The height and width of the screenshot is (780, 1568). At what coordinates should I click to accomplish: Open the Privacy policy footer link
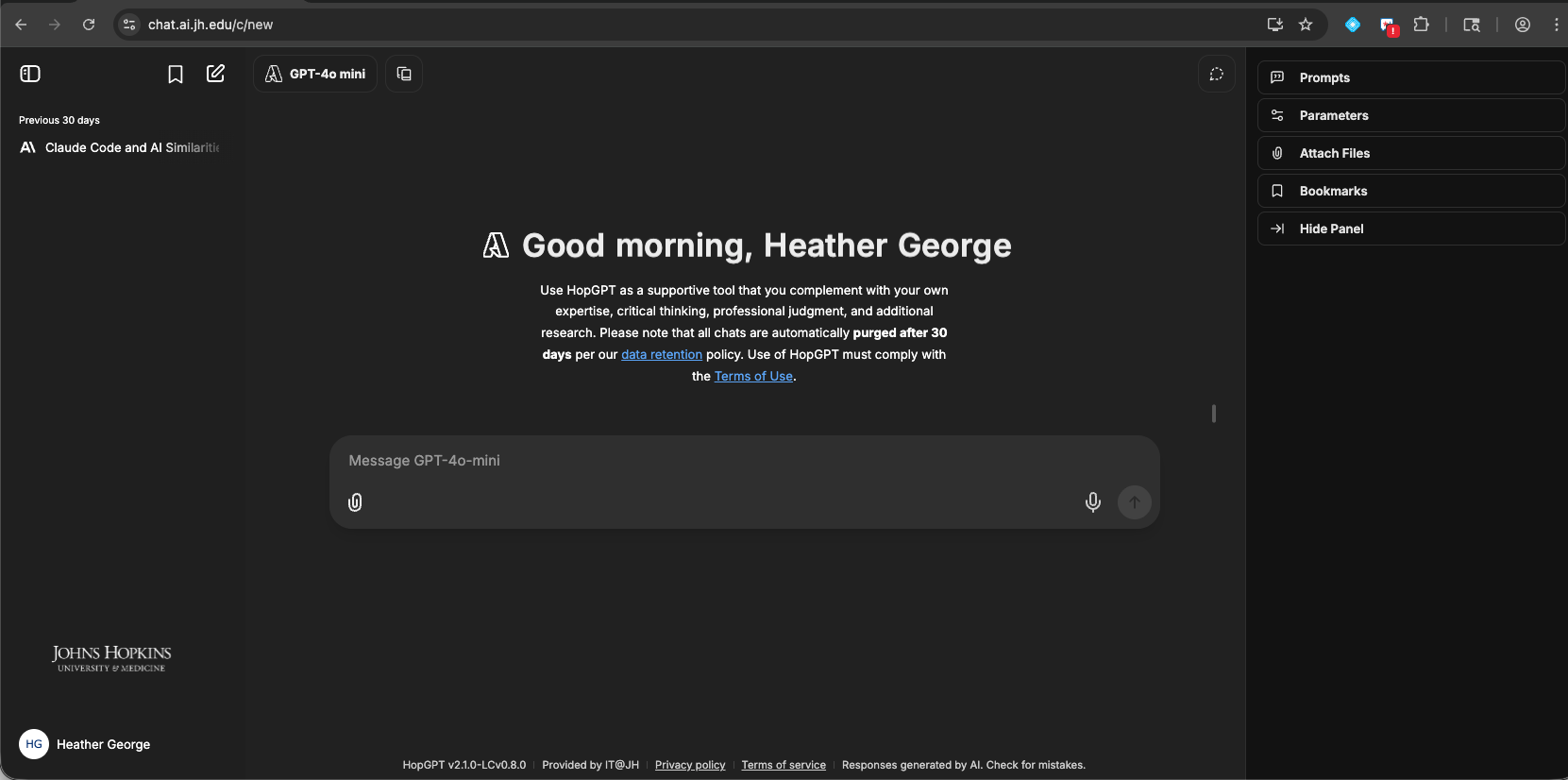pyautogui.click(x=690, y=765)
